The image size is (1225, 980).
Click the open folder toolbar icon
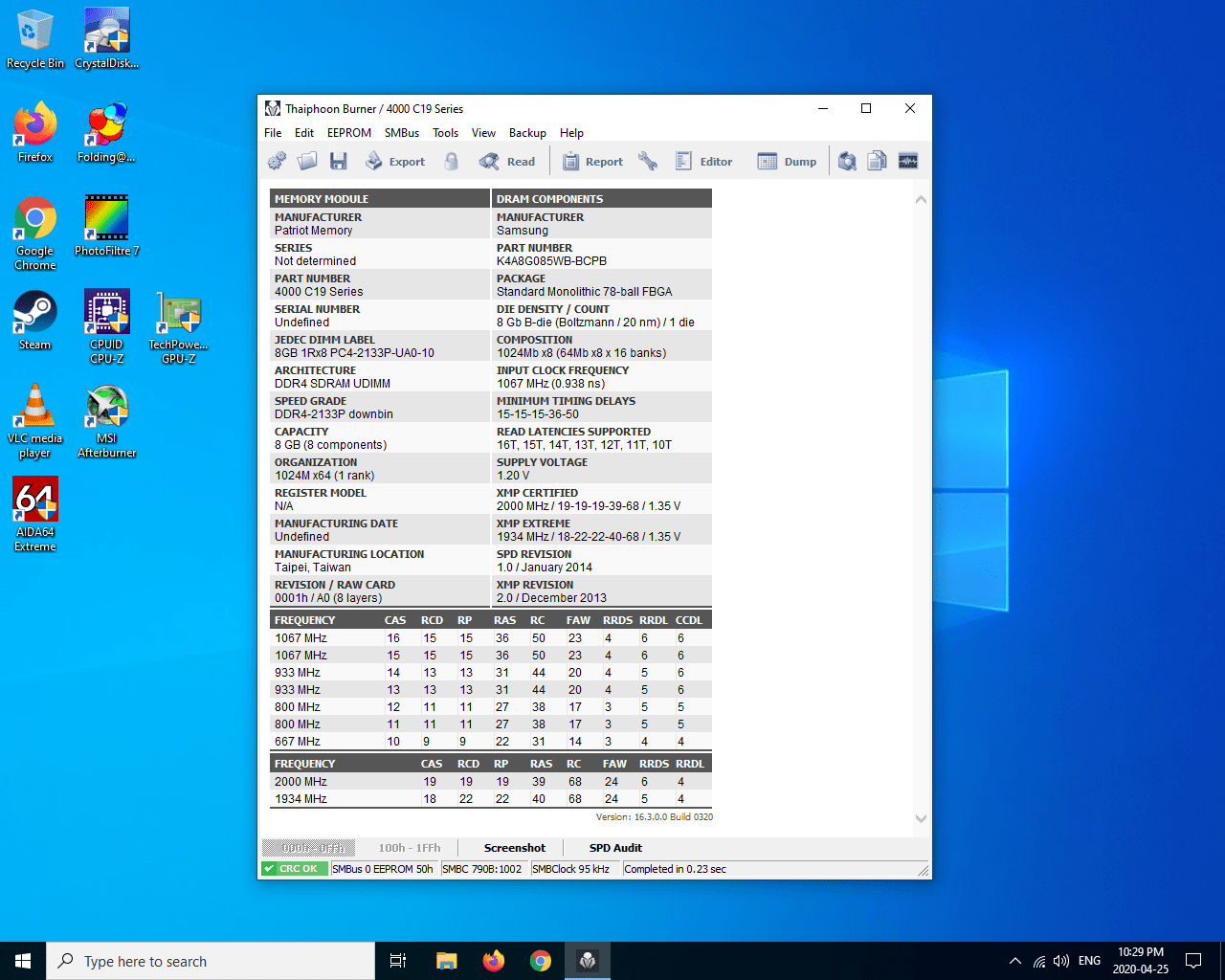307,162
